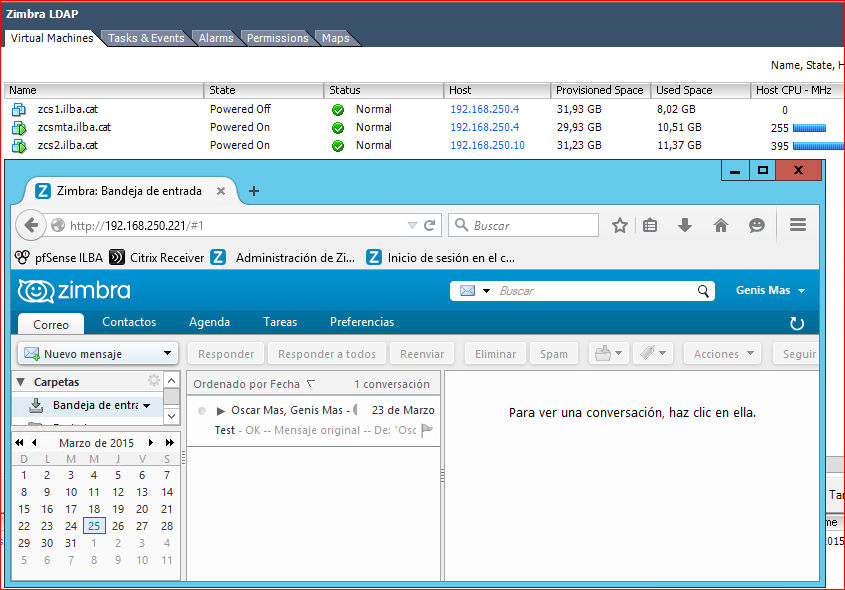The height and width of the screenshot is (590, 845).
Task: Click the Responder a todos button
Action: (327, 353)
